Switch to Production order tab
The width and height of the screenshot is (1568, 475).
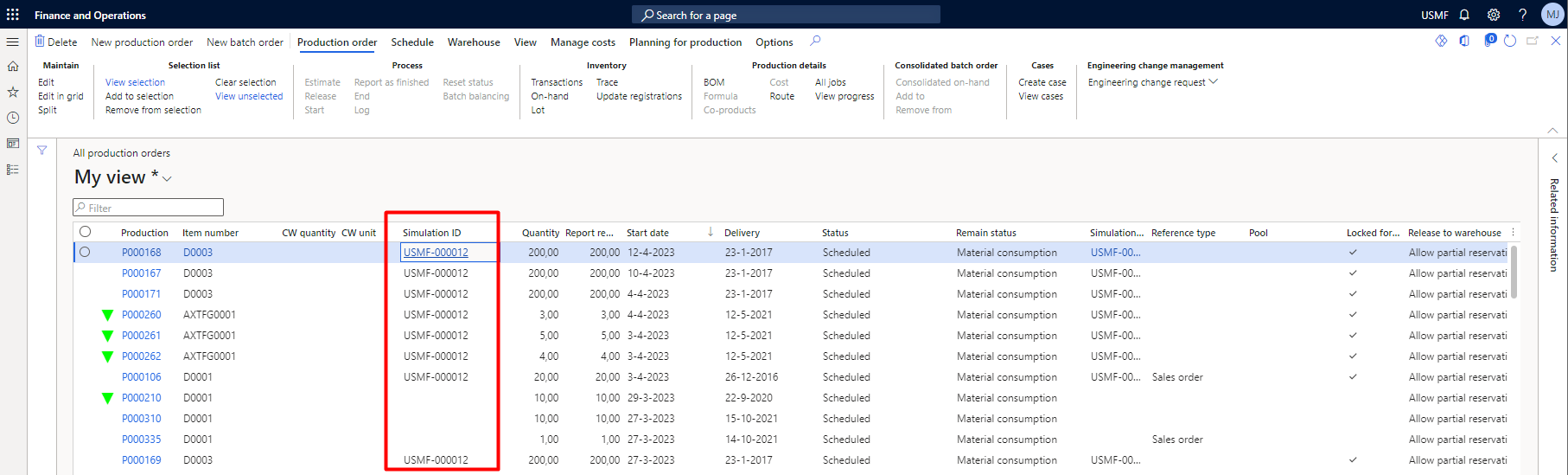(337, 42)
